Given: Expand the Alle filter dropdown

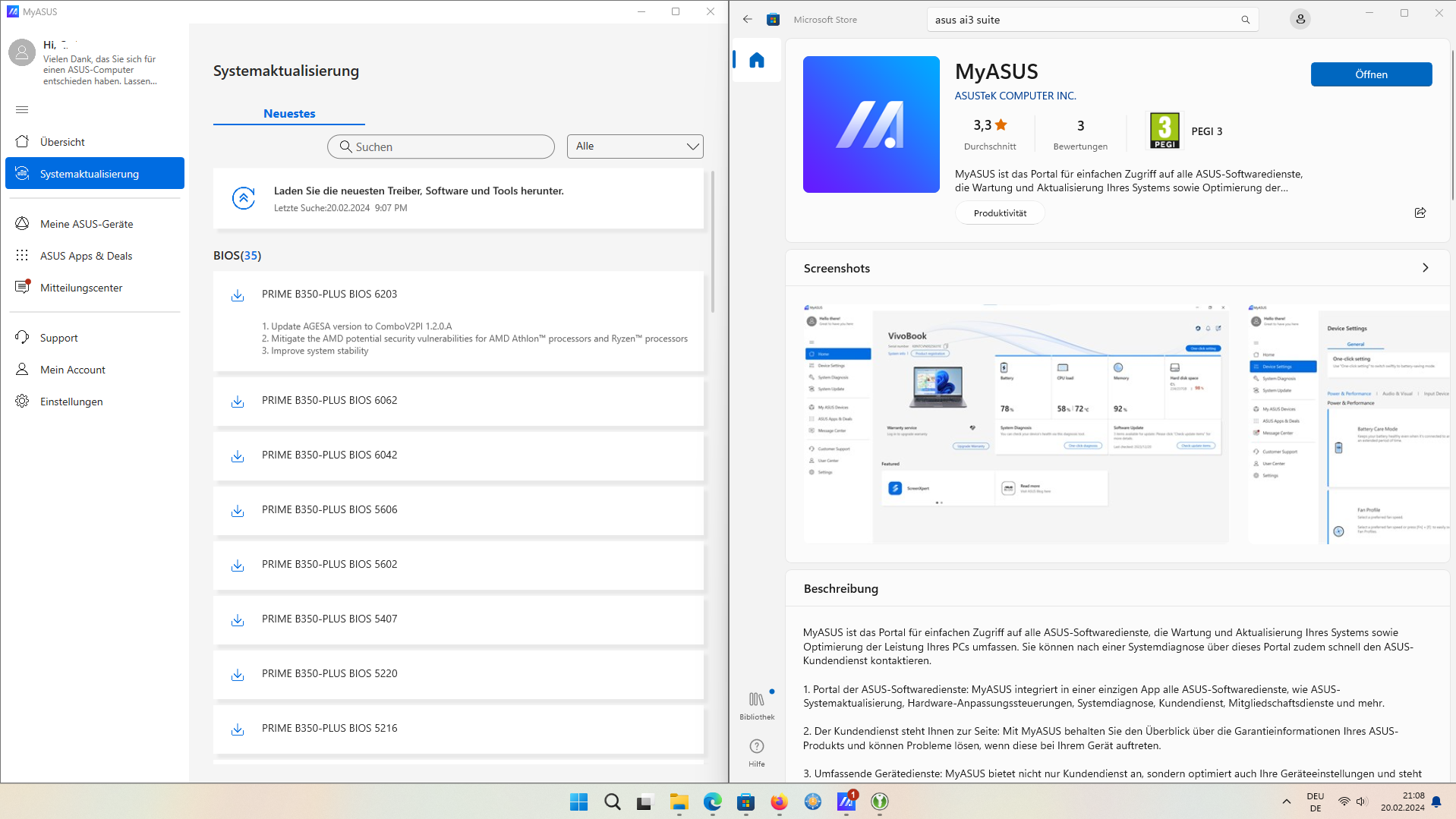Looking at the screenshot, I should (x=635, y=146).
